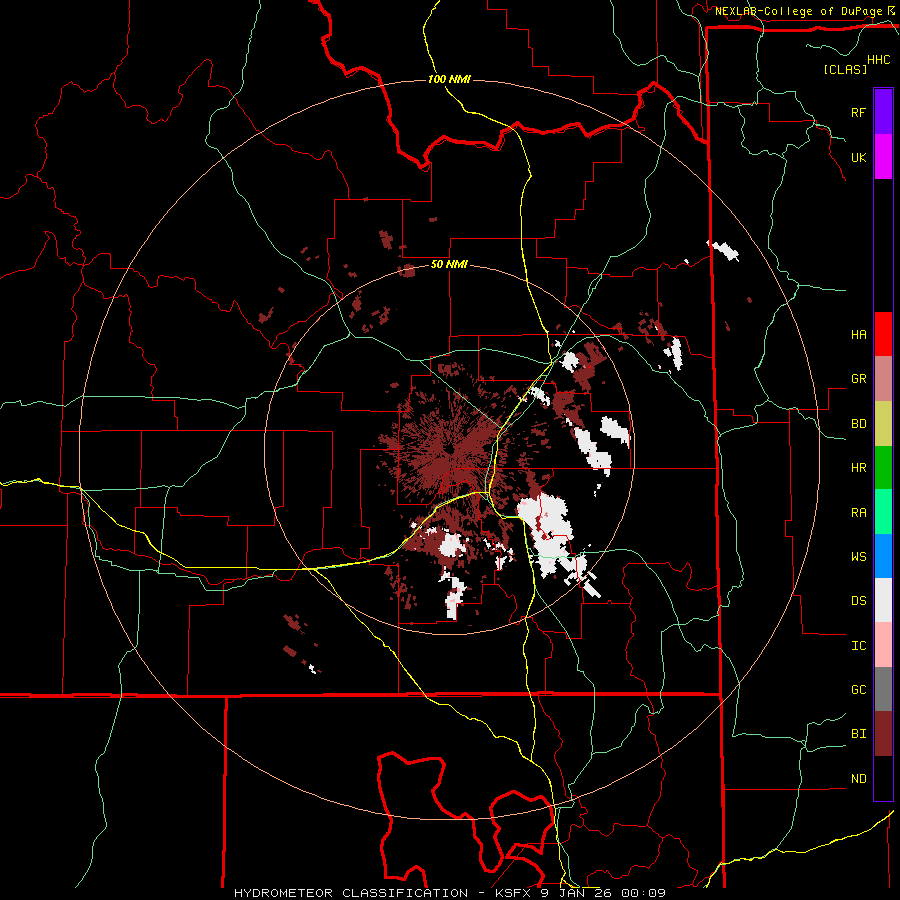Click the ND black legend swatch
The height and width of the screenshot is (900, 900).
click(x=883, y=778)
